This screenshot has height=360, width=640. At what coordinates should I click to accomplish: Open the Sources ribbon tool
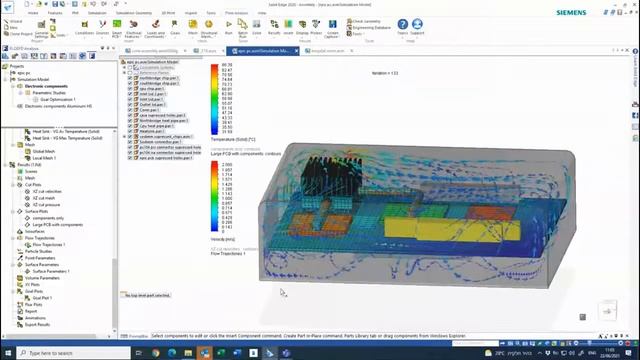coord(102,28)
